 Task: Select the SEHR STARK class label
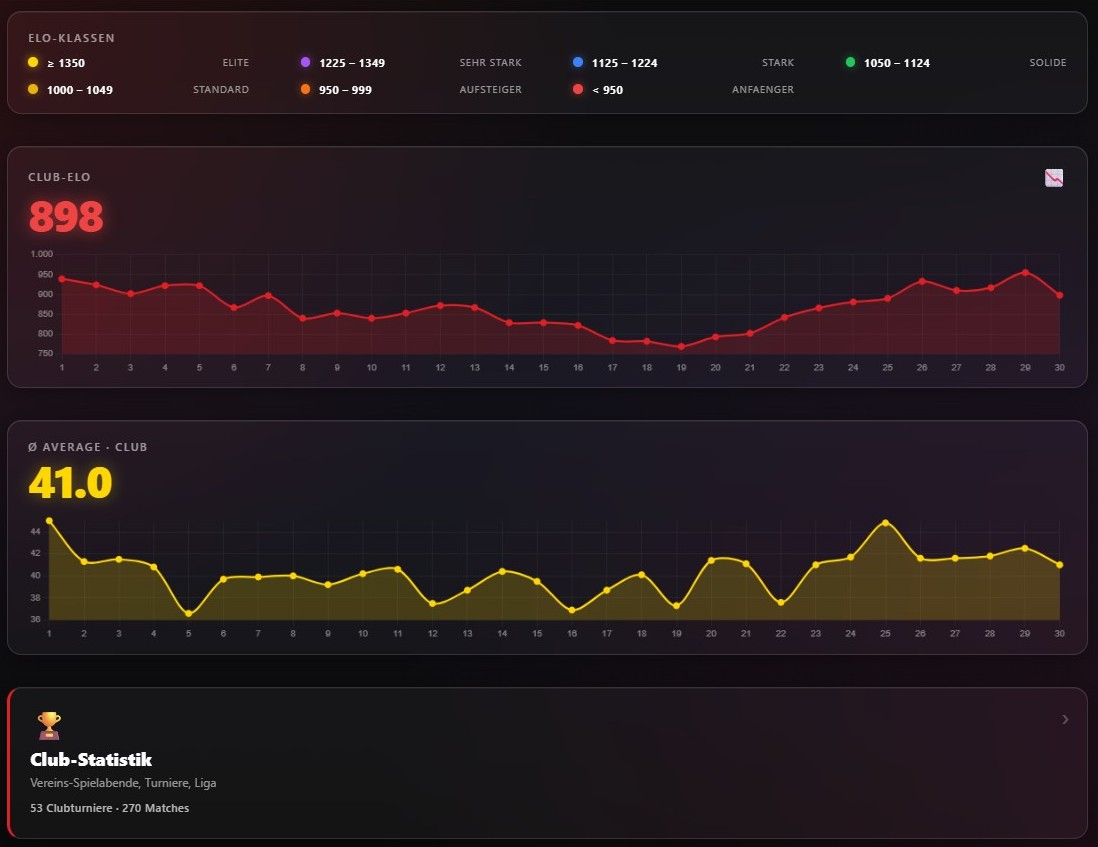(490, 62)
